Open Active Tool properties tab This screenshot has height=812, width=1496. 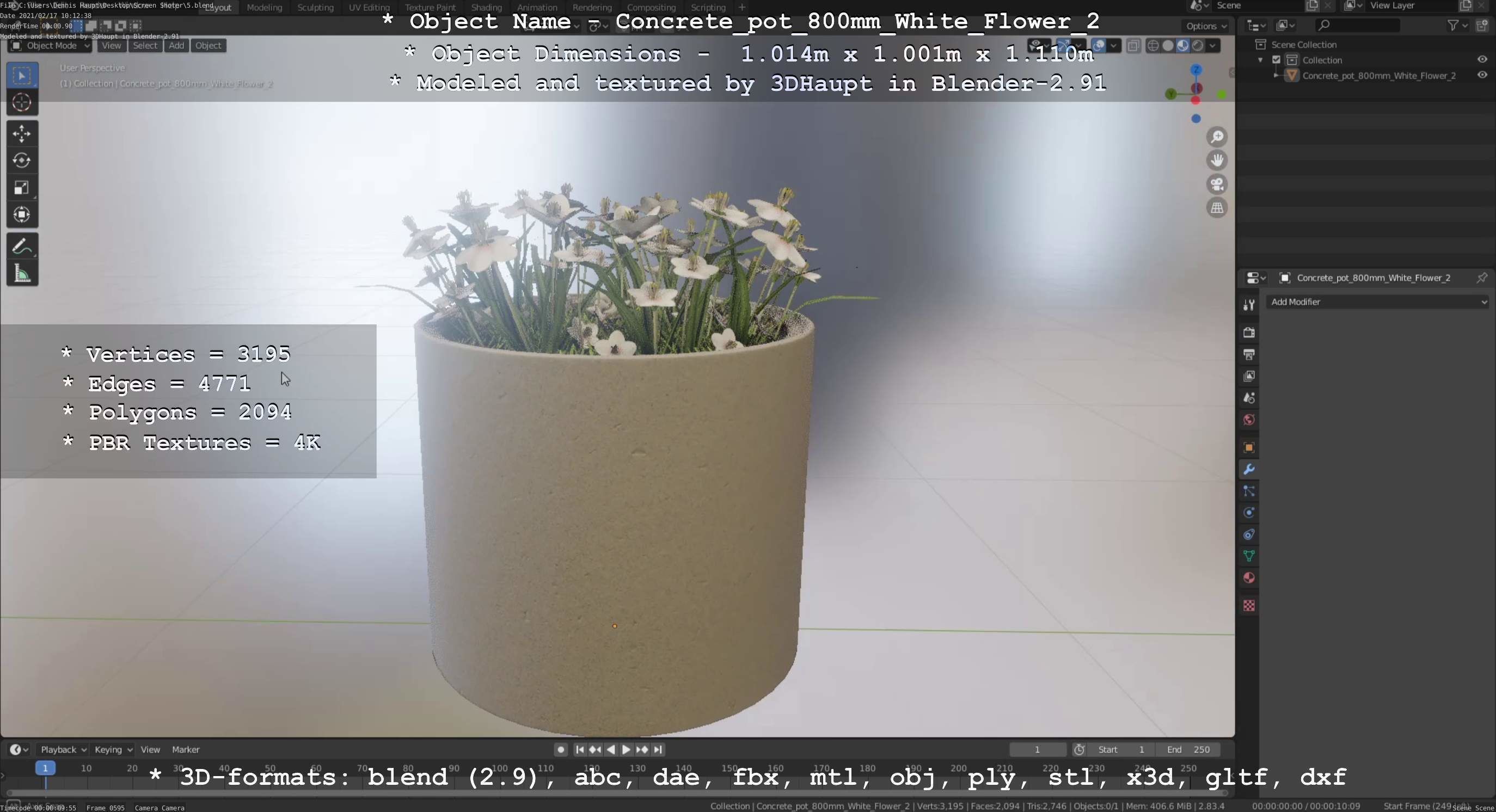1249,305
